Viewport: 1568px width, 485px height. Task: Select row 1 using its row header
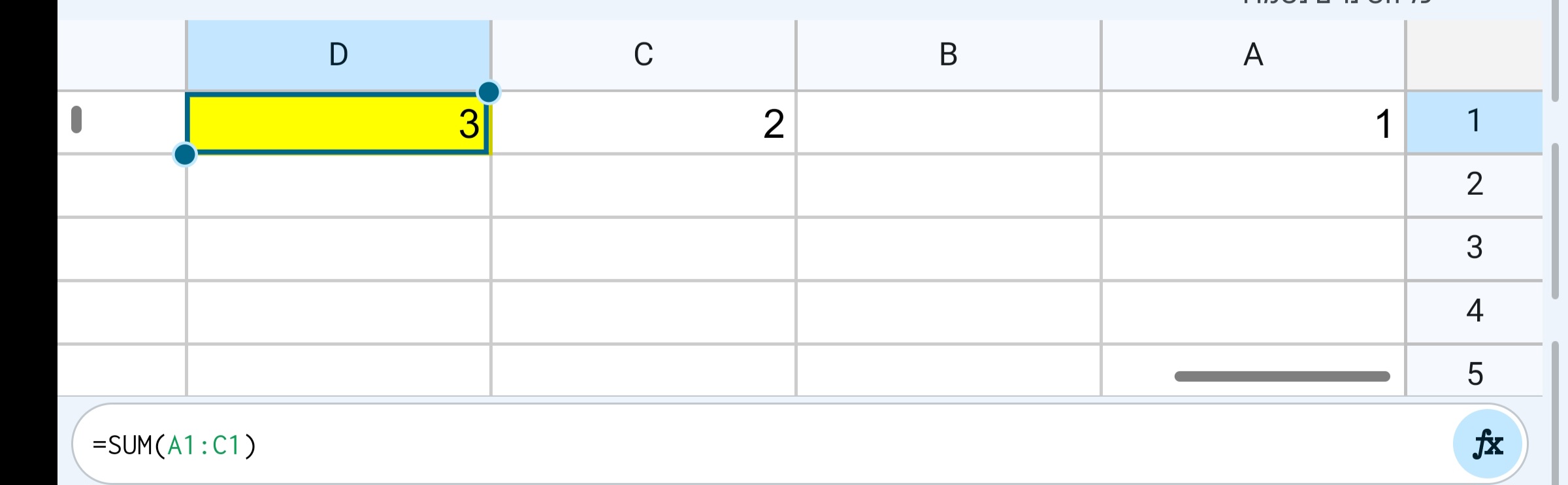click(x=1474, y=120)
